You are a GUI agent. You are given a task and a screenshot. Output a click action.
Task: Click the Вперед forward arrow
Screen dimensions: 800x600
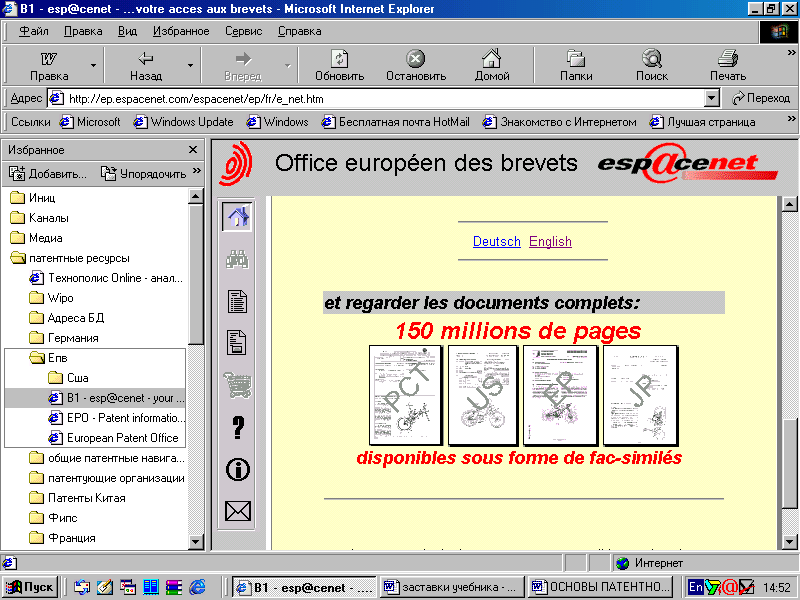243,65
